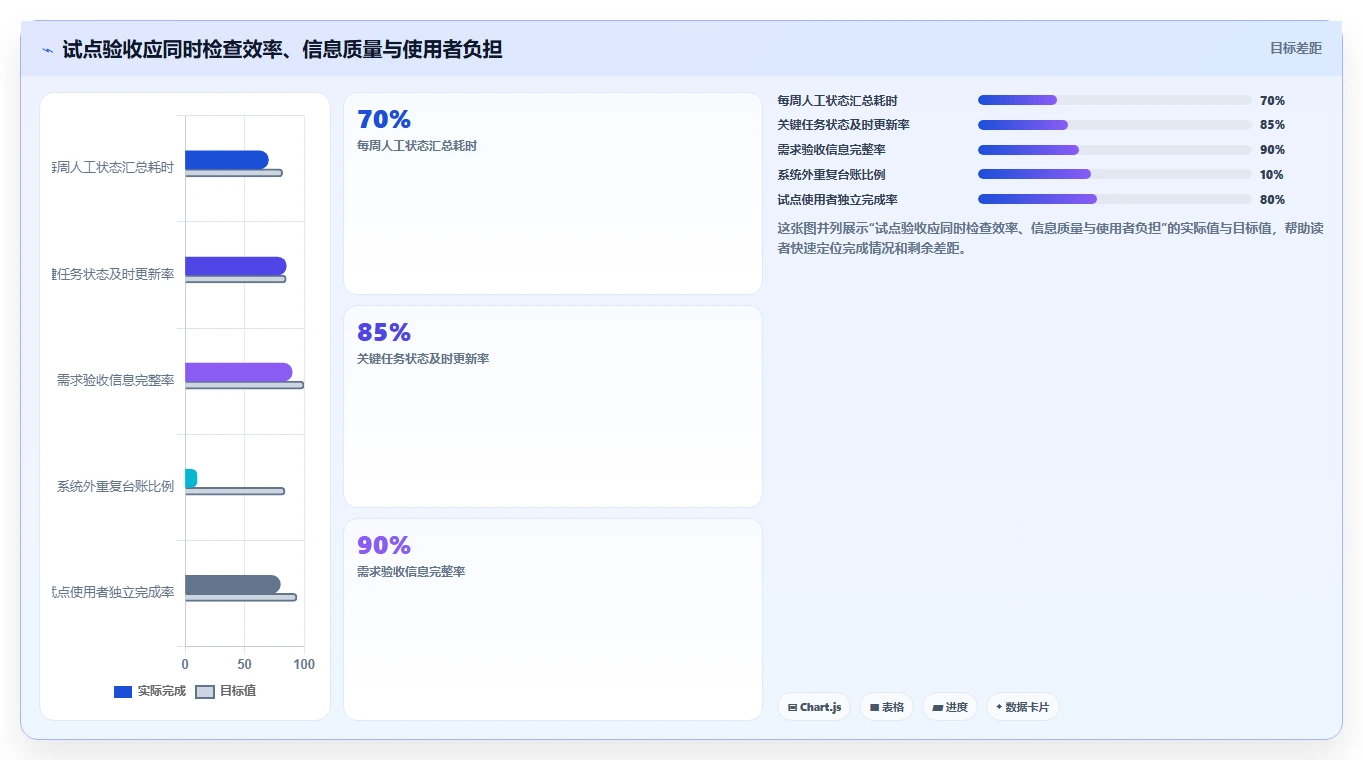Image resolution: width=1363 pixels, height=760 pixels.
Task: Open the 70% 每周人工状态汇总耗时 card
Action: [553, 194]
